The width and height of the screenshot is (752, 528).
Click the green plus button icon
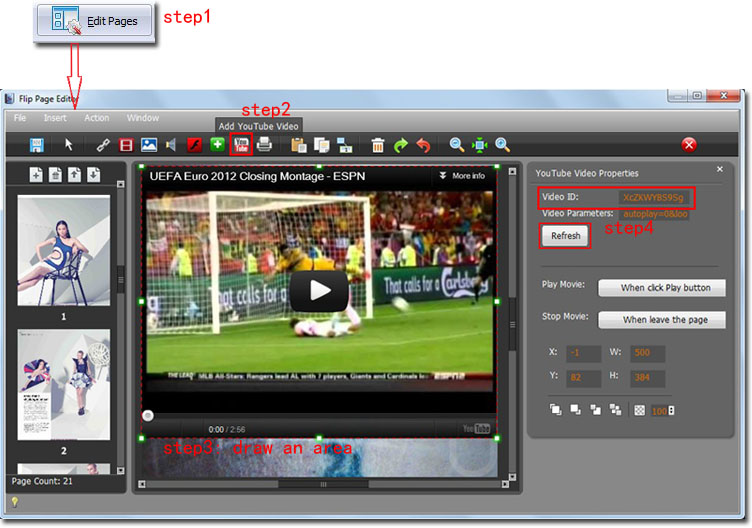click(217, 144)
